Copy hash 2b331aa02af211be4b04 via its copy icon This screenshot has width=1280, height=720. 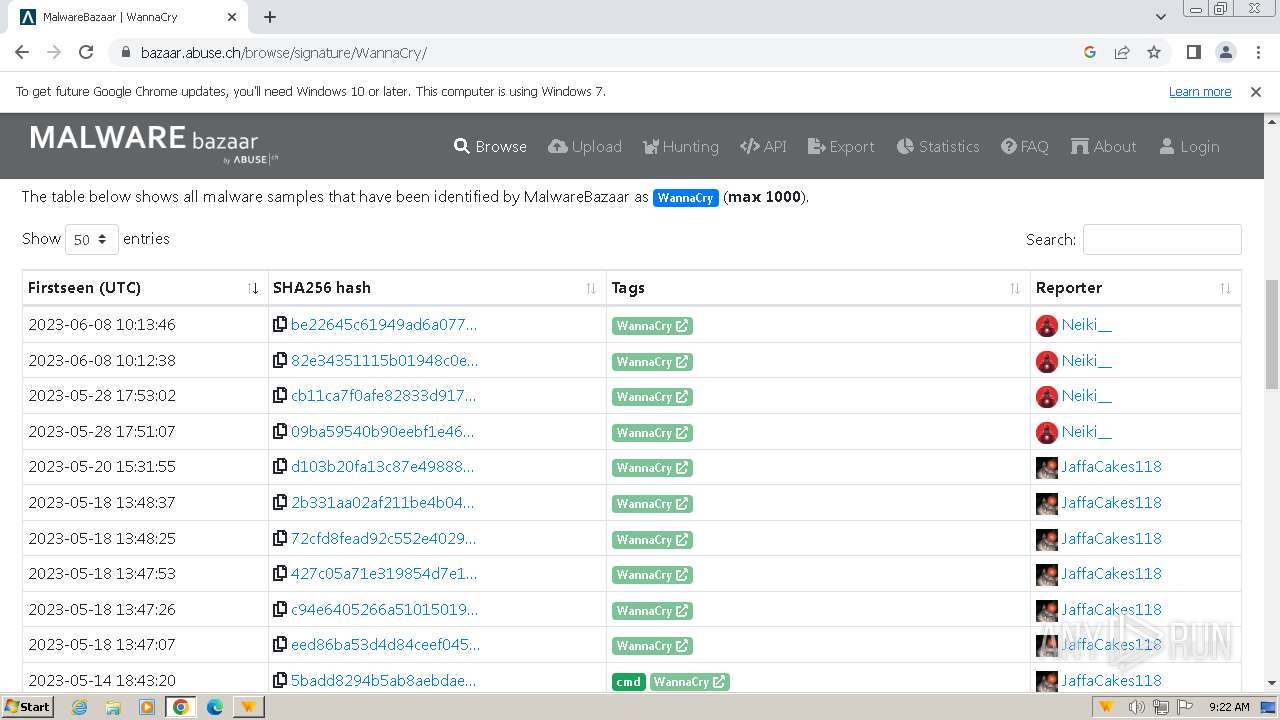pos(280,502)
